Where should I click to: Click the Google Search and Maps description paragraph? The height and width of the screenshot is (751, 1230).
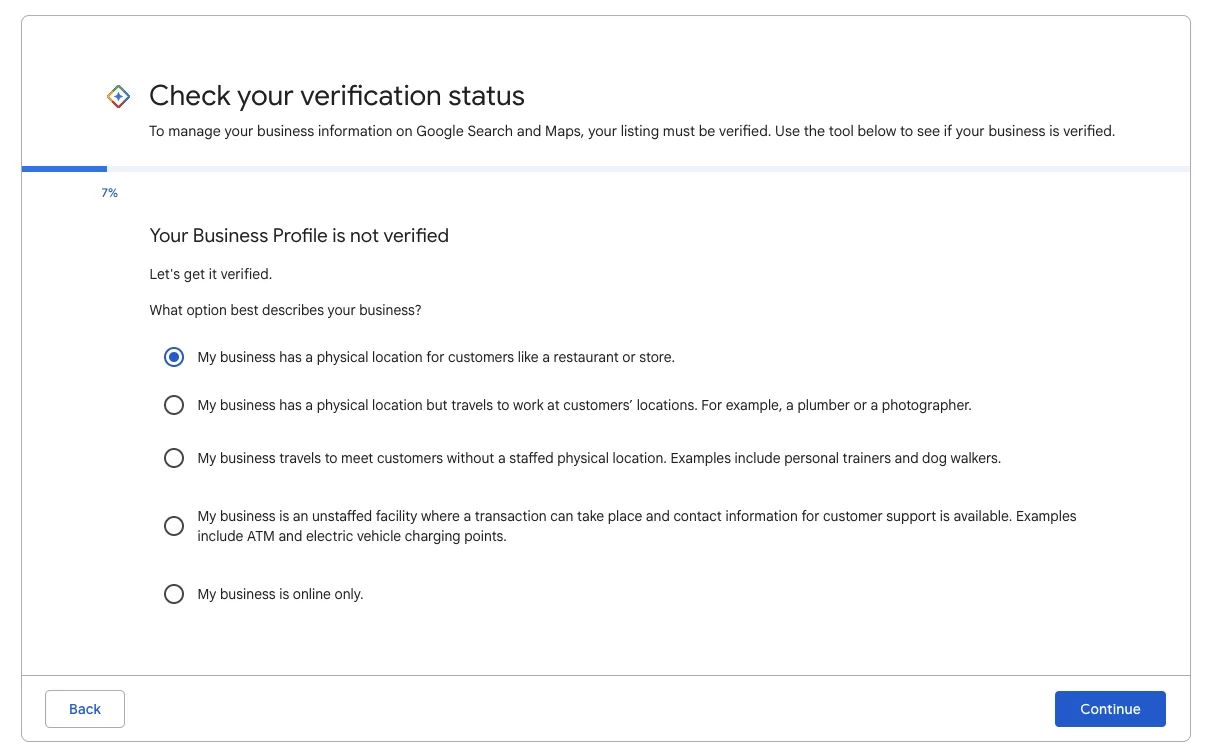click(x=631, y=131)
